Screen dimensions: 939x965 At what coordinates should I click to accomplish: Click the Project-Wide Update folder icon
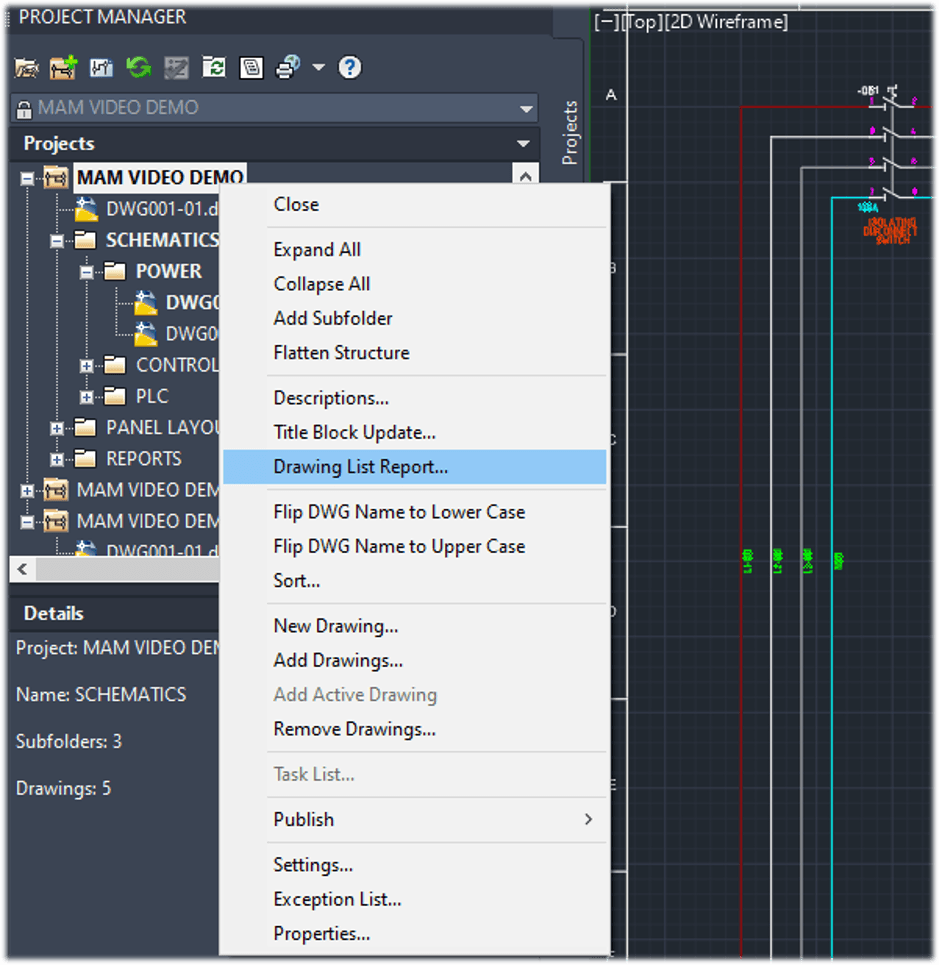(214, 67)
